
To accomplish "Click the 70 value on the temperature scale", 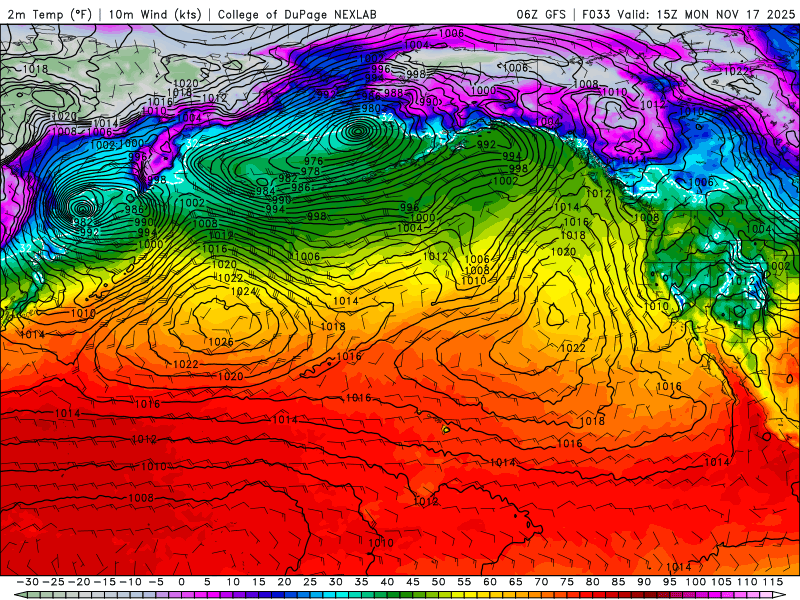I will [x=541, y=582].
